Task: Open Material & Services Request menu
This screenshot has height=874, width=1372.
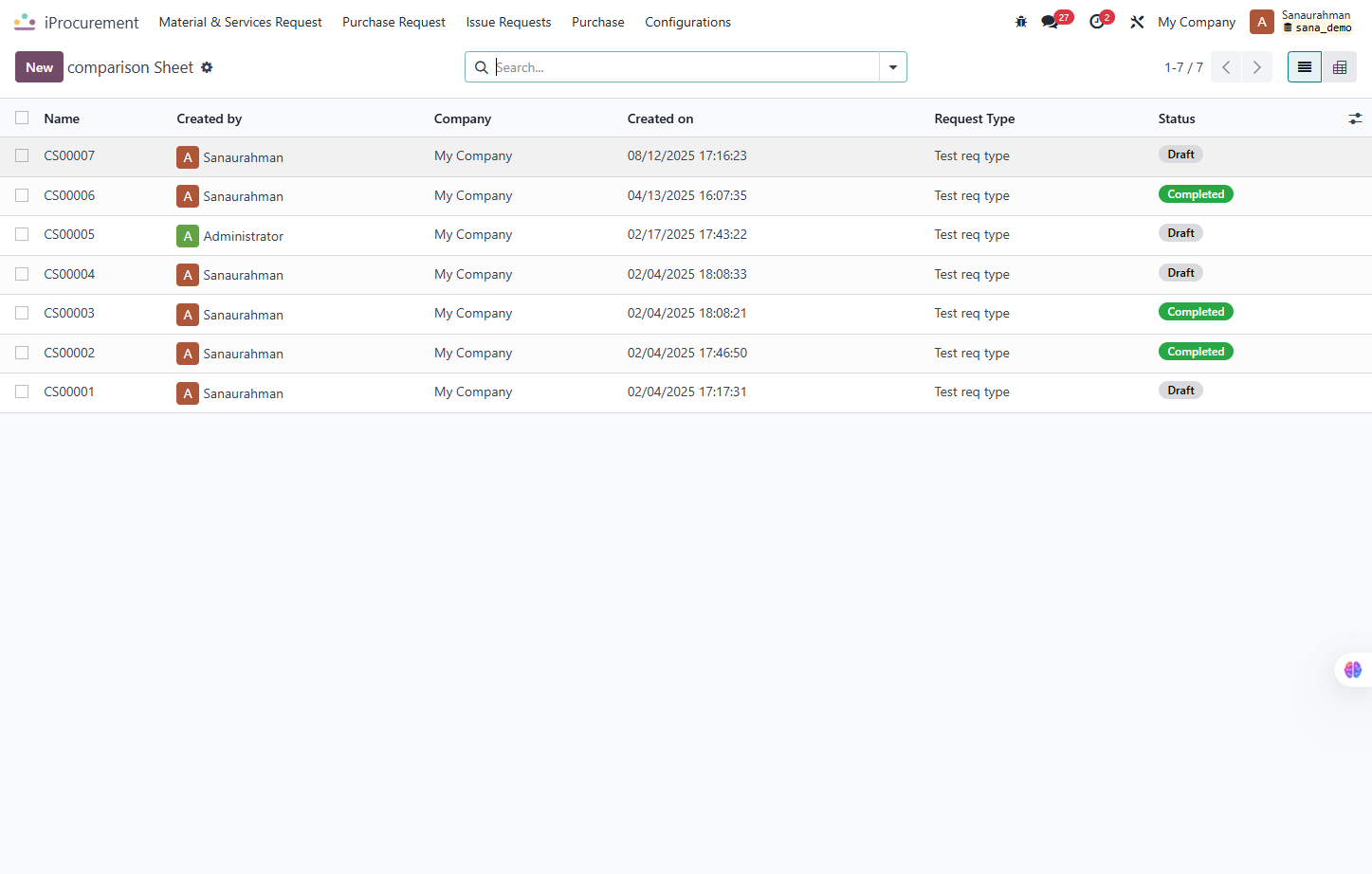Action: [x=241, y=22]
